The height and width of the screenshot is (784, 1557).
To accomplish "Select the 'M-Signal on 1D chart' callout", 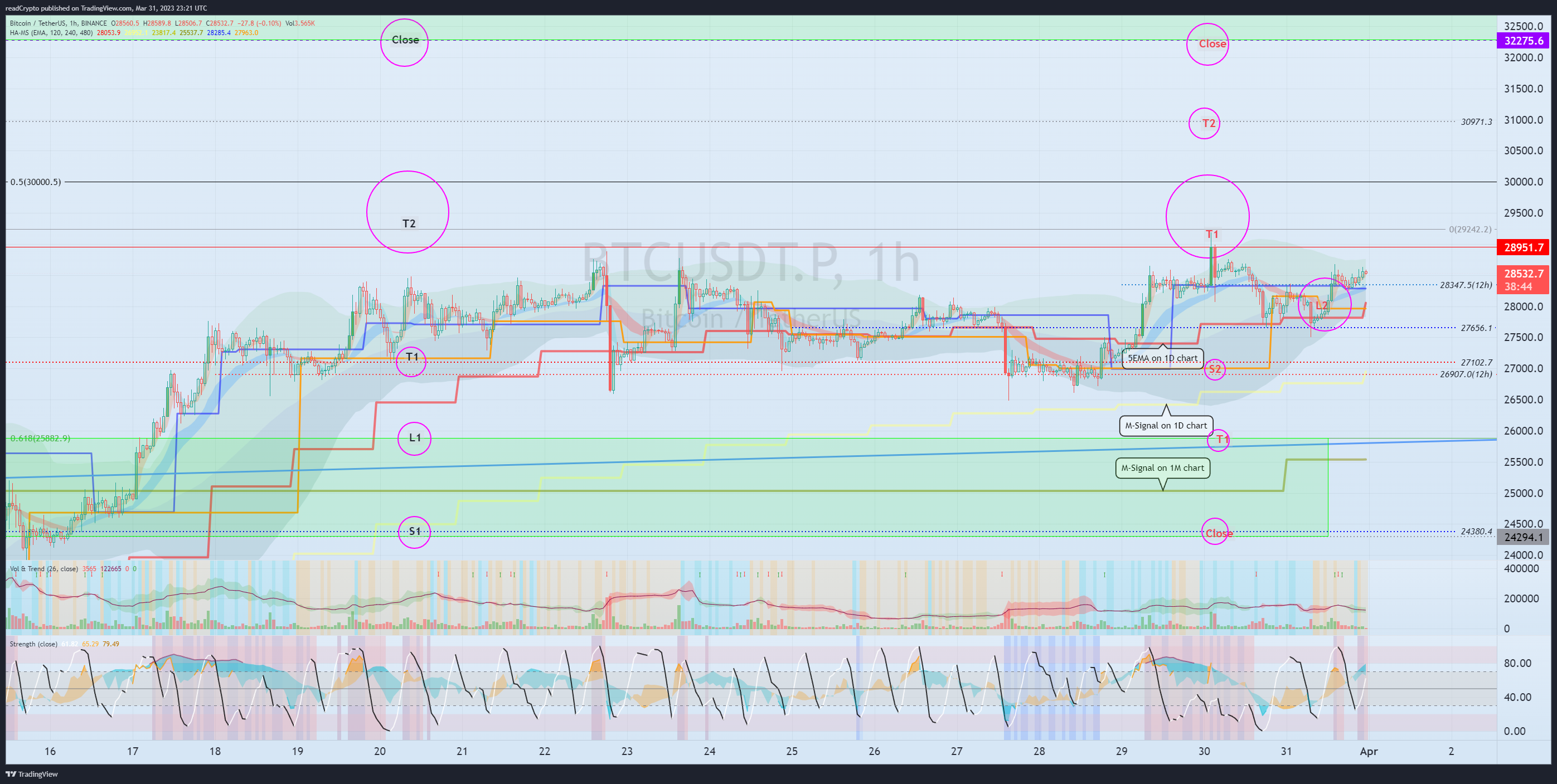I will 1165,425.
